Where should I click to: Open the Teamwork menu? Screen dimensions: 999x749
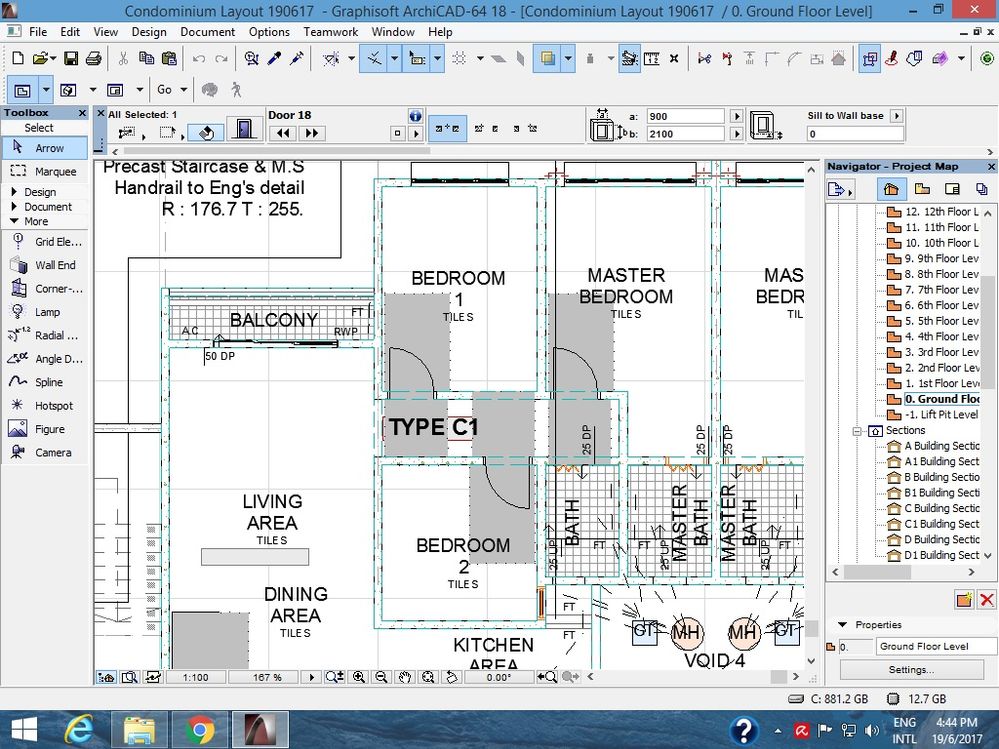330,32
